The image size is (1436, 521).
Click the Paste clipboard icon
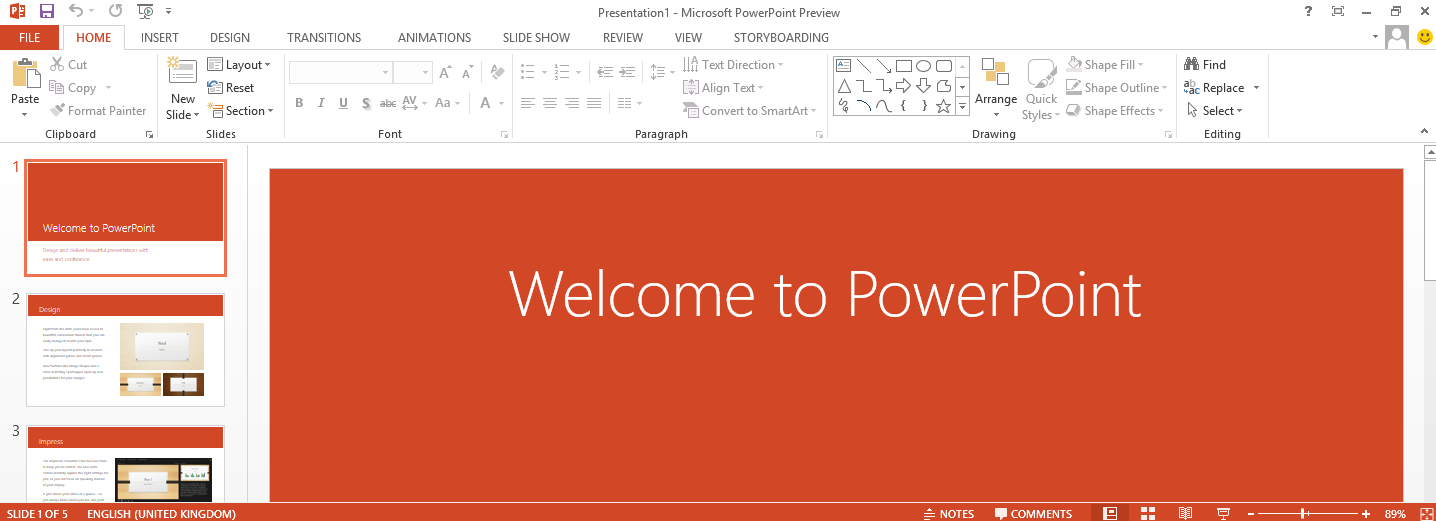click(25, 74)
